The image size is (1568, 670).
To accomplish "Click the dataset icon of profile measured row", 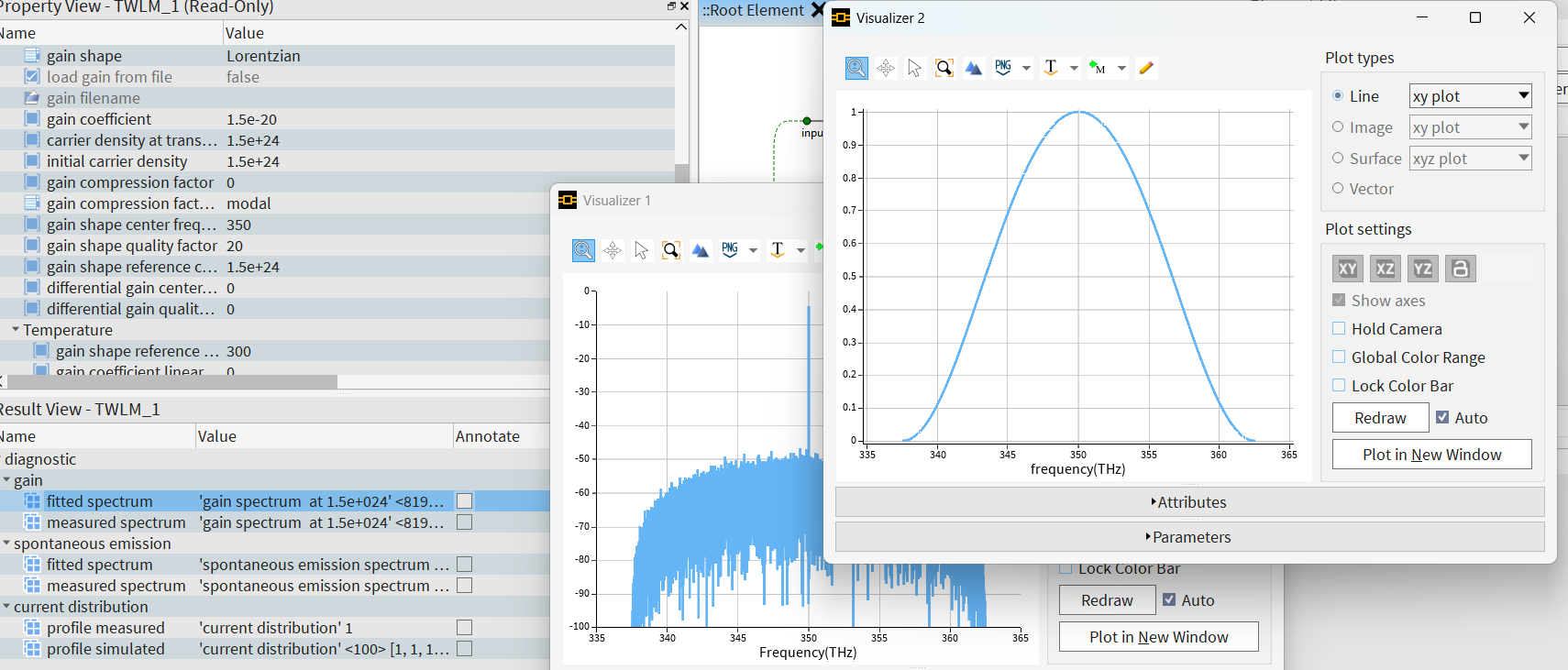I will point(32,628).
